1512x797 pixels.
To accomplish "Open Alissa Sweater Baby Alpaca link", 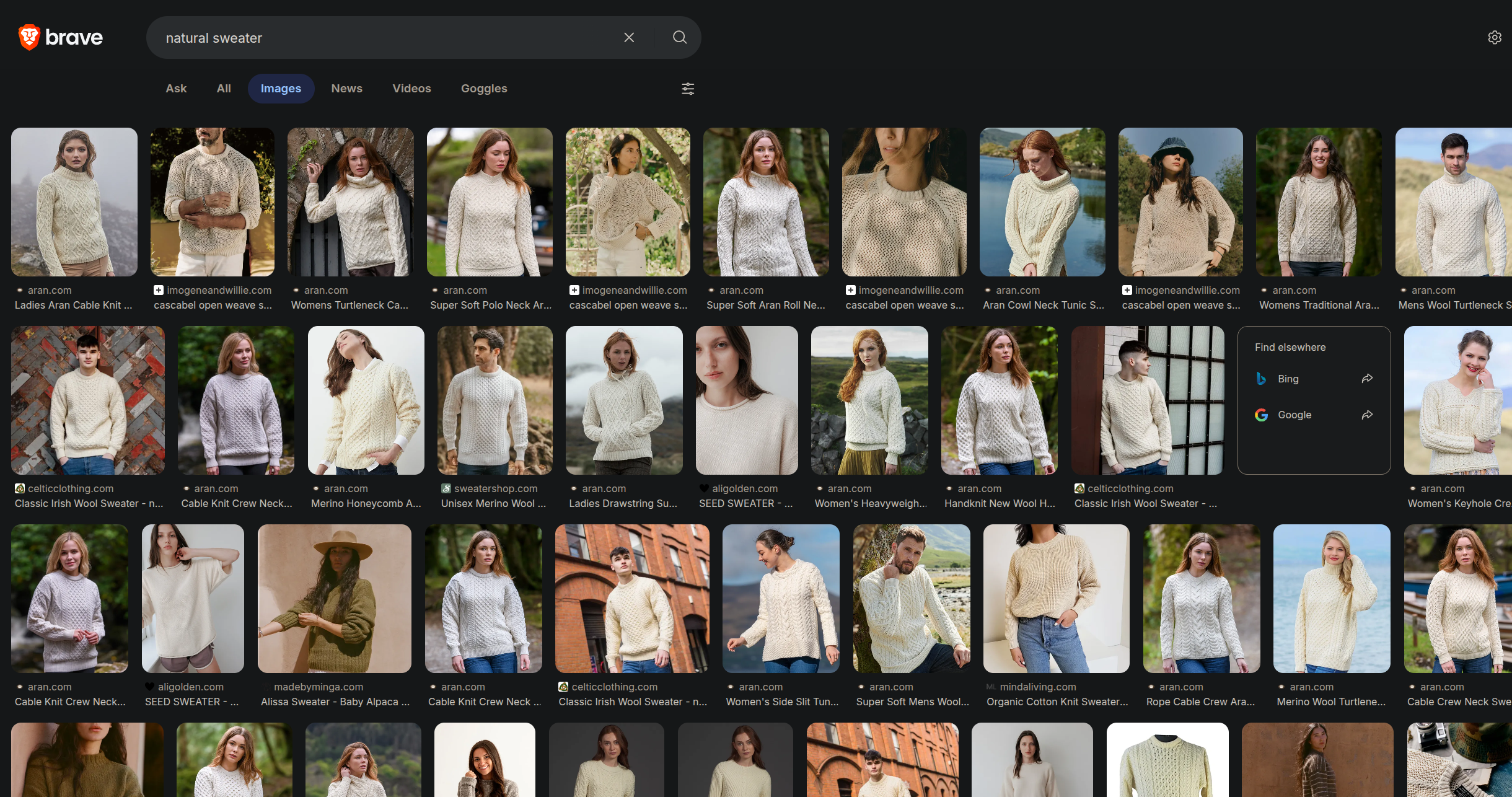I will (x=335, y=702).
